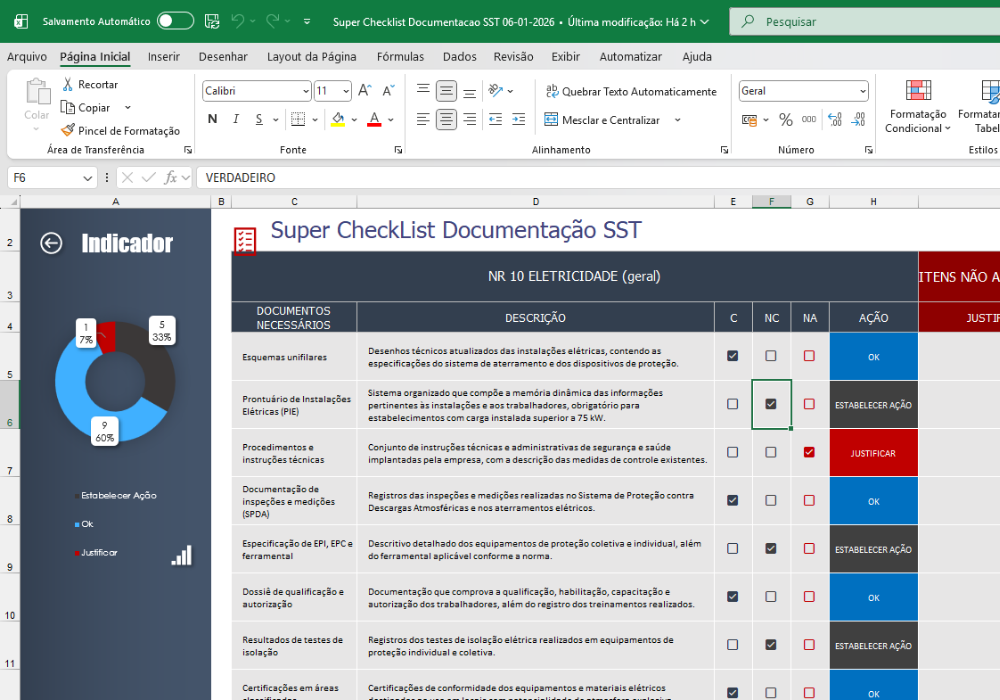The image size is (1000, 700).
Task: Open Formatação Condicional icon
Action: click(x=918, y=91)
